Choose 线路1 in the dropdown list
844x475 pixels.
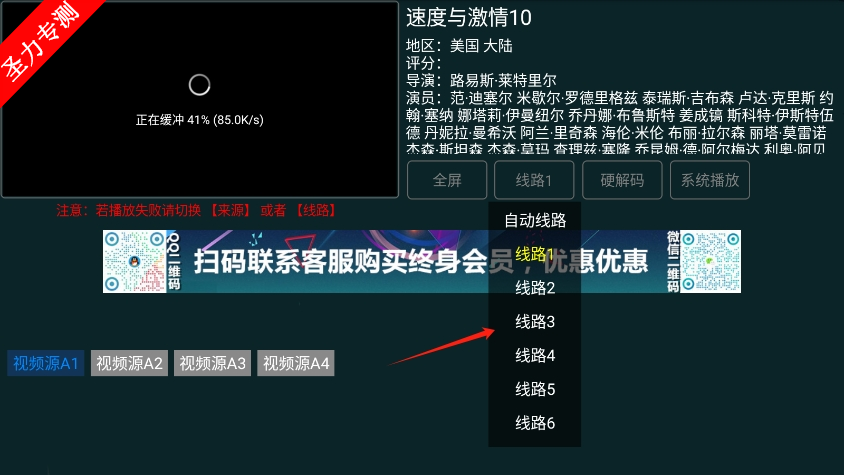(x=534, y=254)
